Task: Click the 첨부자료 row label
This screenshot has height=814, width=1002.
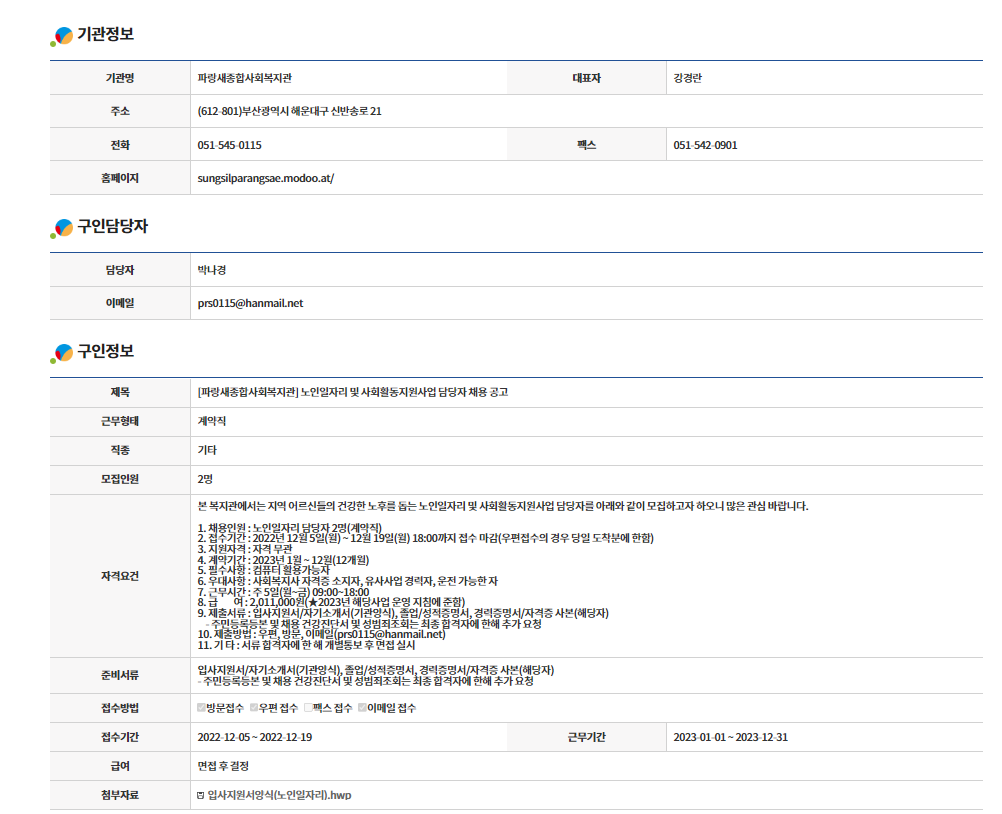Action: pyautogui.click(x=120, y=795)
